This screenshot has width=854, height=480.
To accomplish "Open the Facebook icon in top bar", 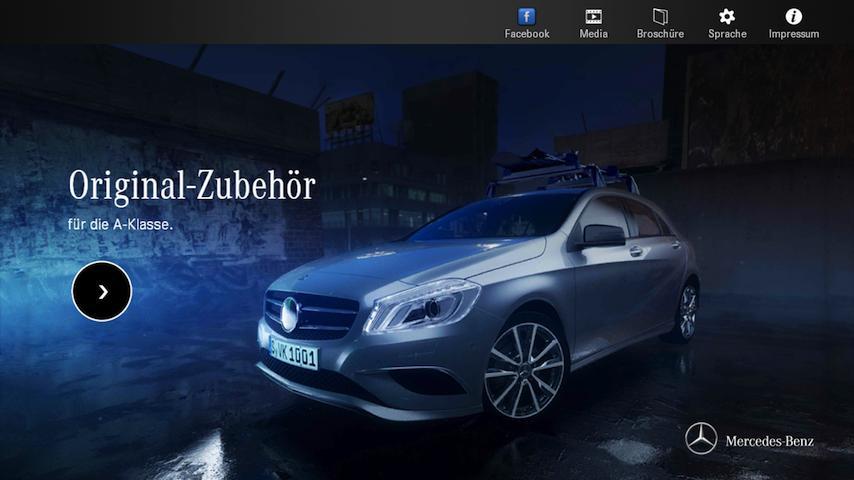I will click(x=526, y=16).
